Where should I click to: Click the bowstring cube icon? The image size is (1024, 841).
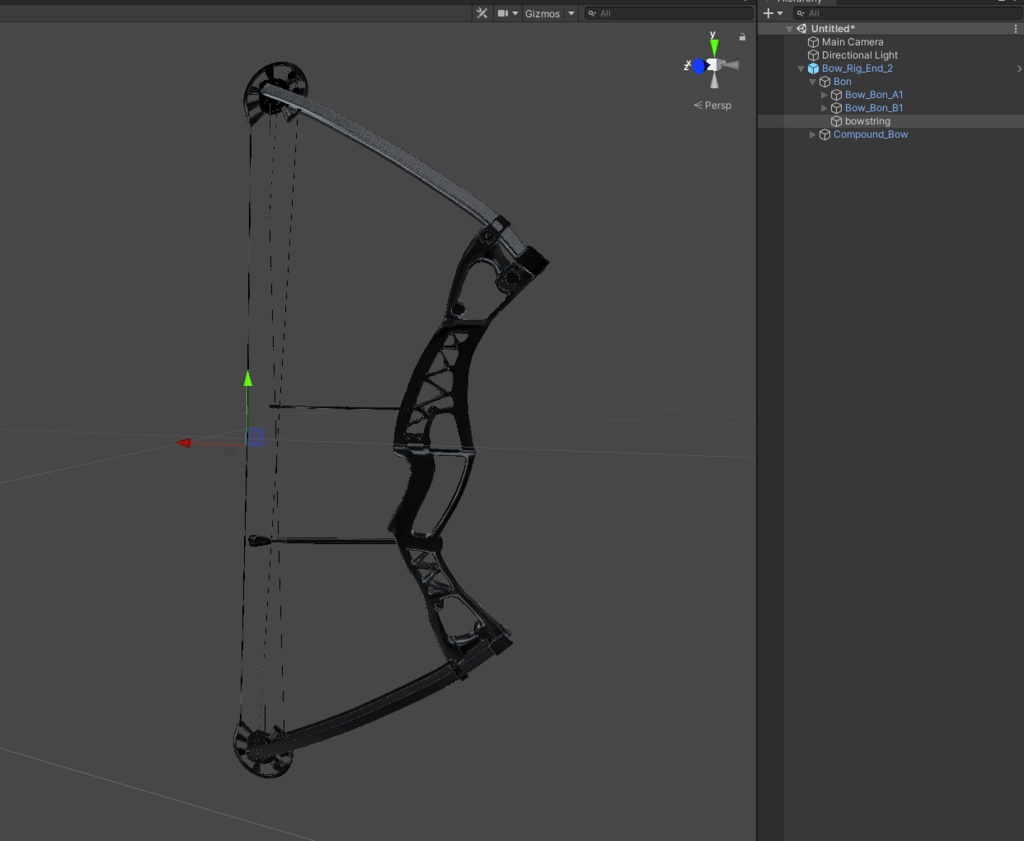tap(836, 121)
